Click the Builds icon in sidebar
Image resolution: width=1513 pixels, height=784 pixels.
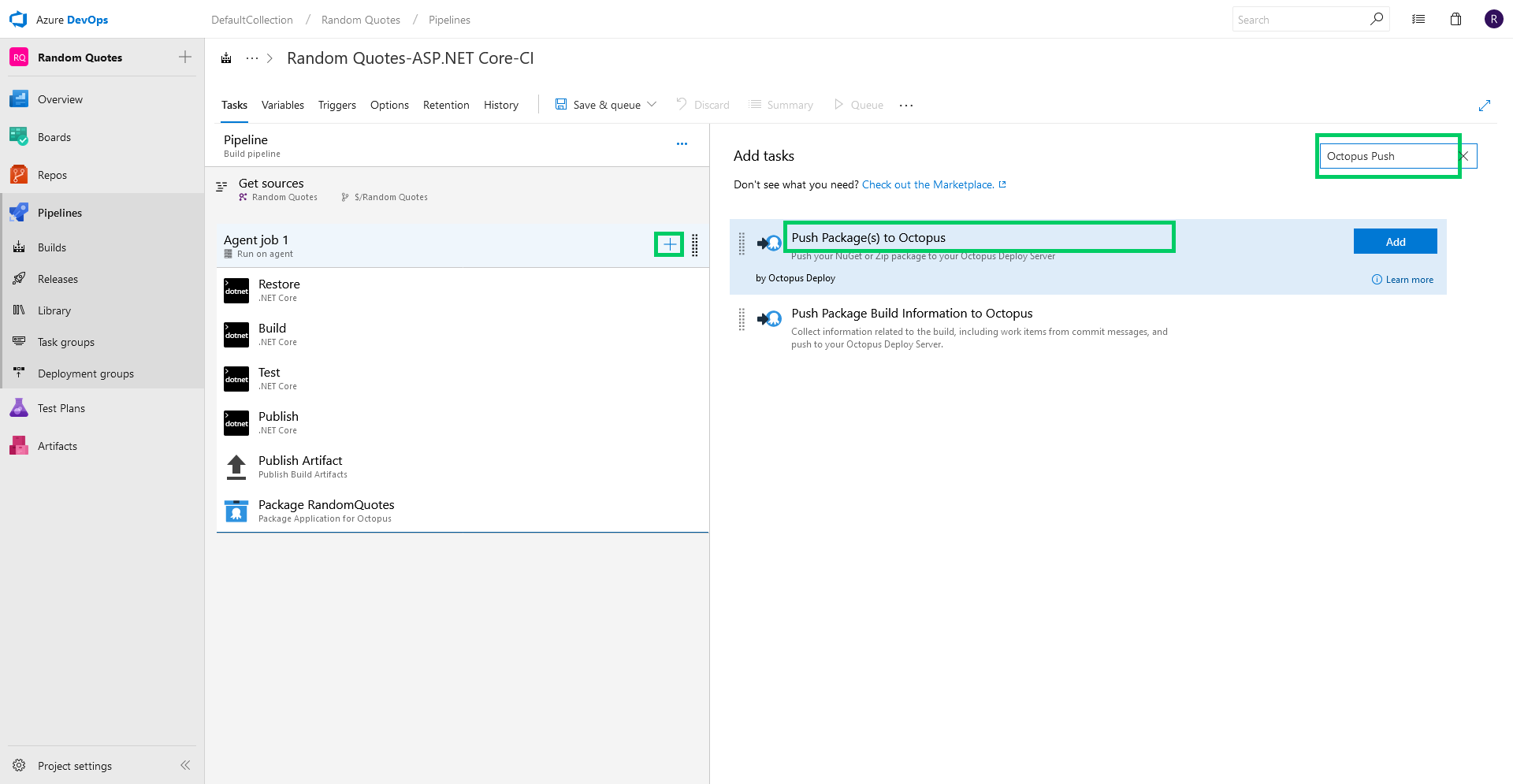pyautogui.click(x=19, y=247)
